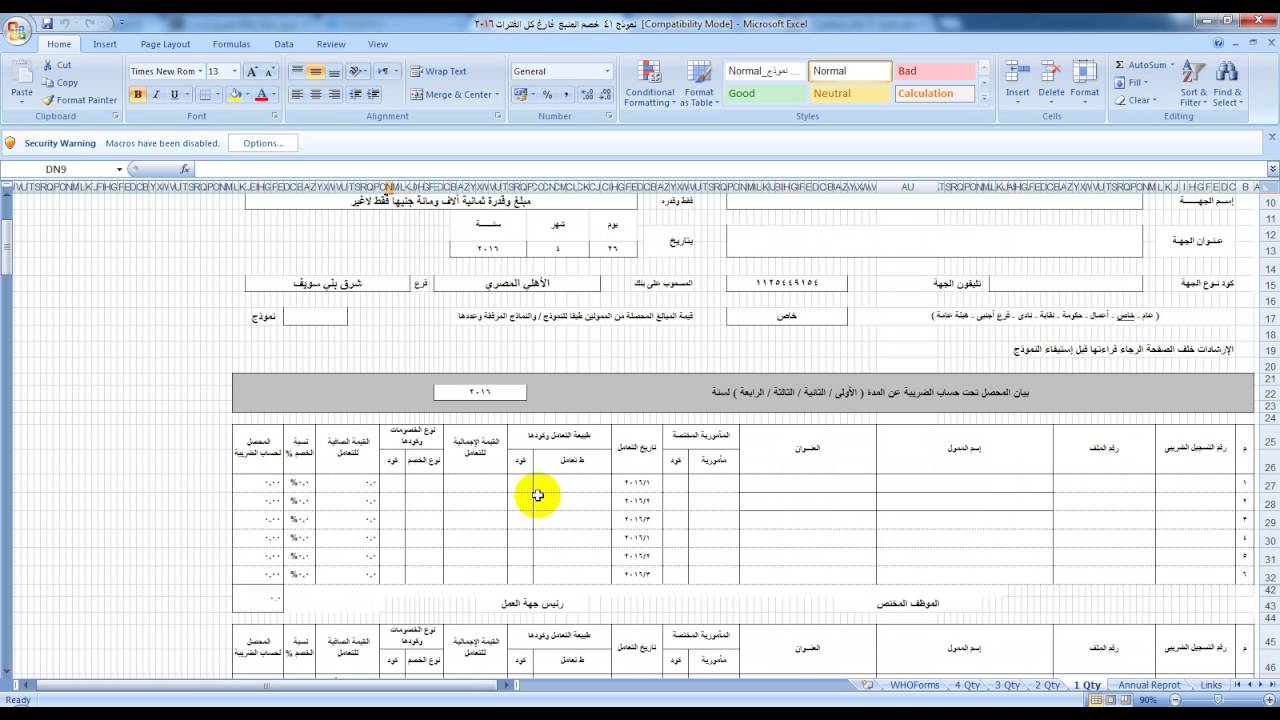Open the Clear dropdown

(x=1135, y=100)
